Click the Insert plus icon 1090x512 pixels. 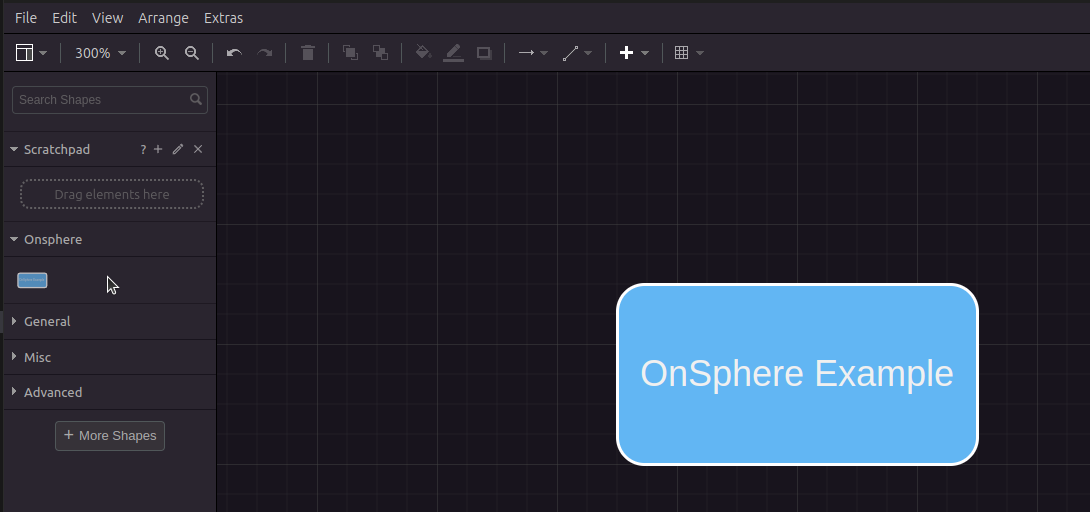point(626,53)
